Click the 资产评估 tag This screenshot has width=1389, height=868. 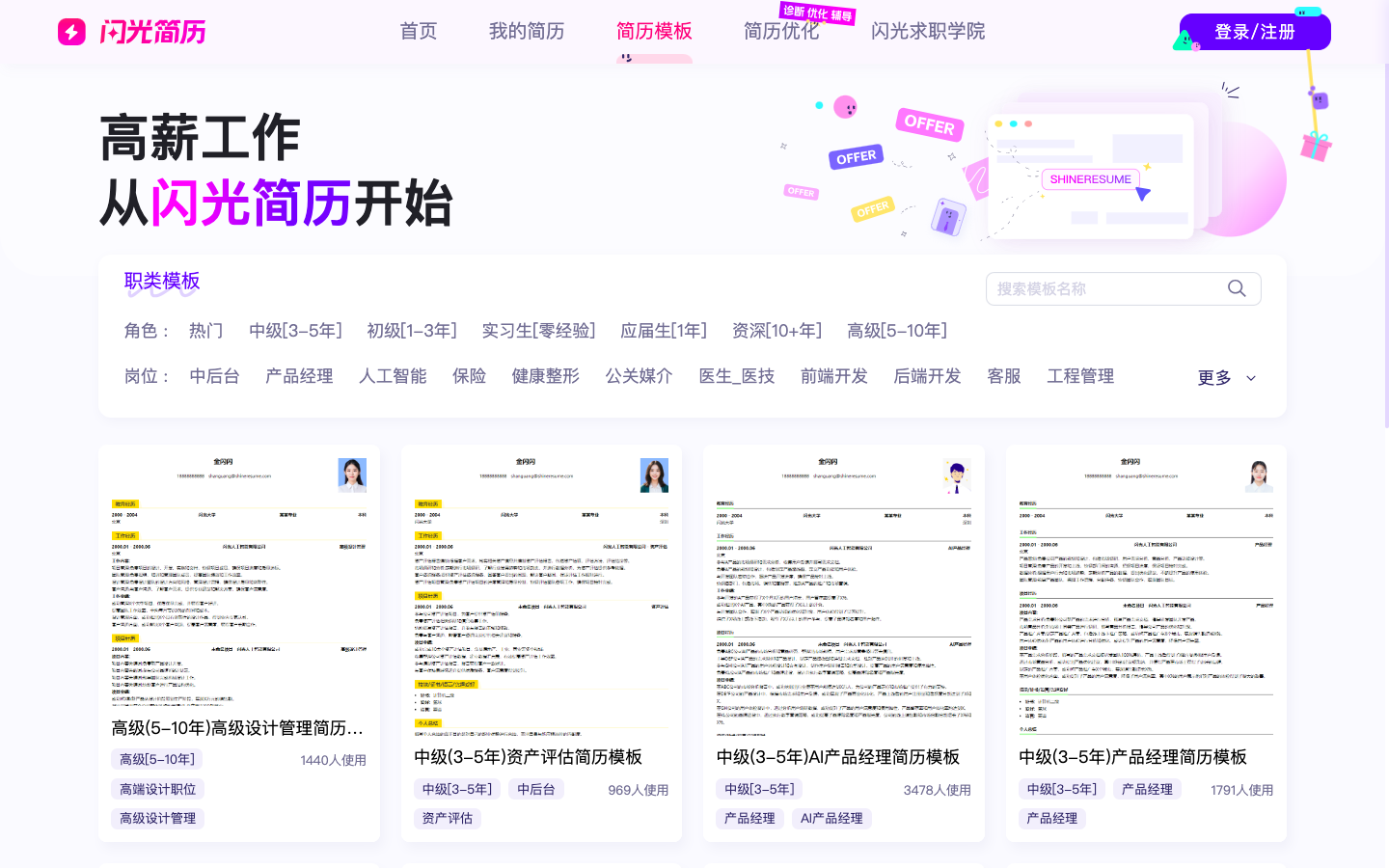point(448,818)
